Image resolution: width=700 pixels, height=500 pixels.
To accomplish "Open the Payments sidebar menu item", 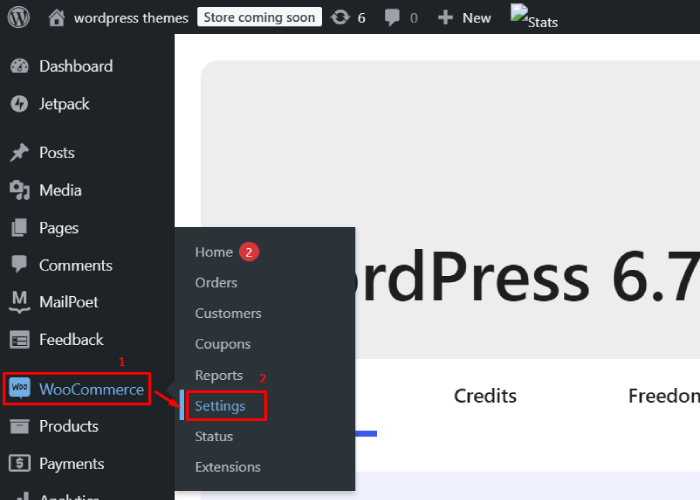I will click(x=71, y=464).
